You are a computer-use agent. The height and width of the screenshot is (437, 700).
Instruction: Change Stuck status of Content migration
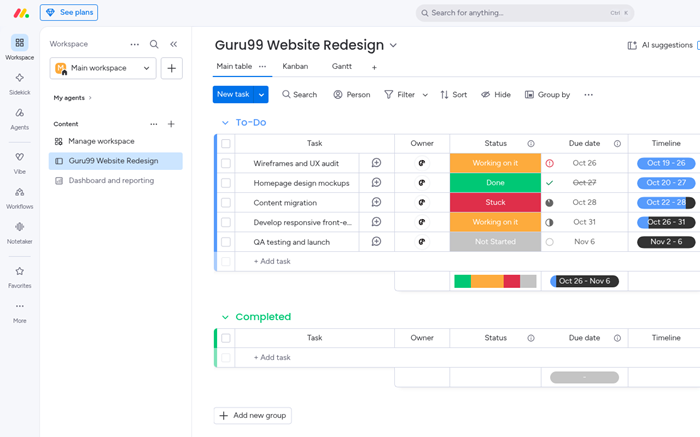click(495, 202)
